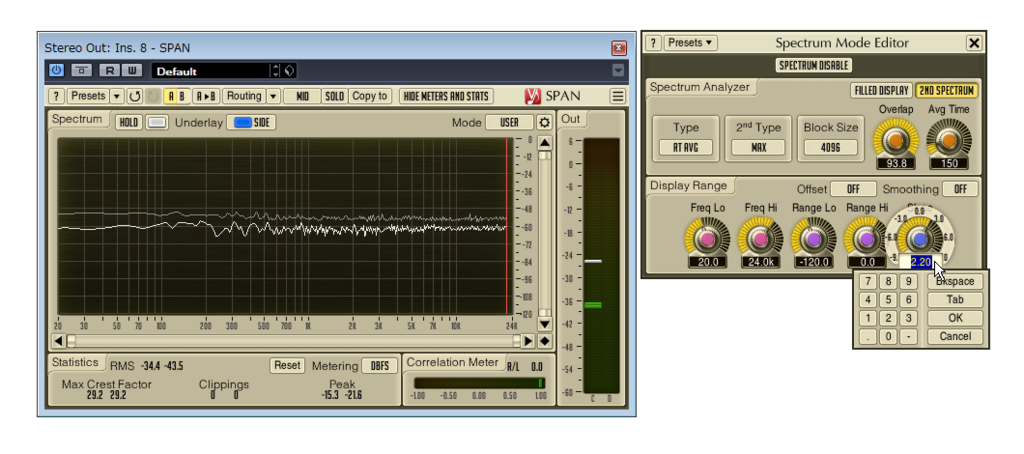Click the Range Hi value field 0.0

[867, 263]
